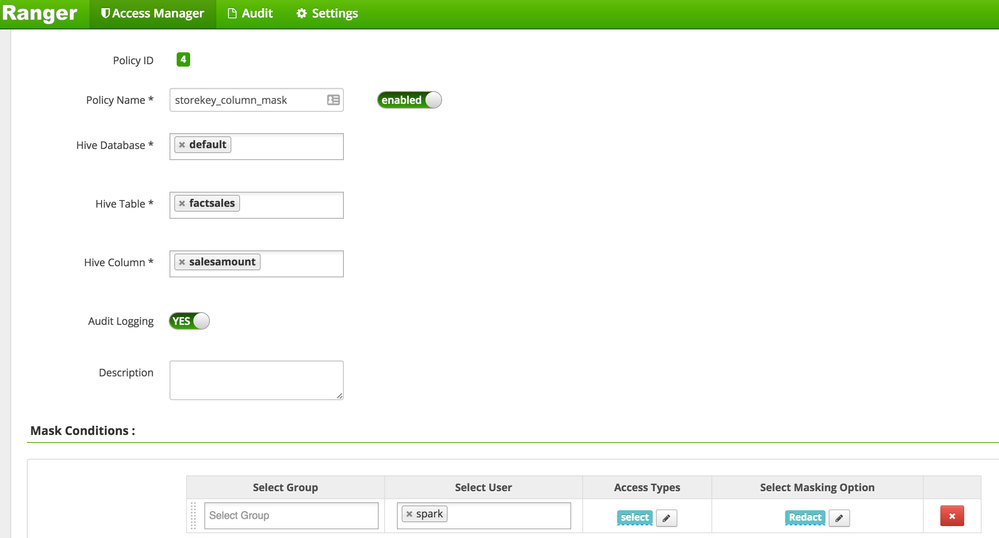The width and height of the screenshot is (999, 538).
Task: Open the Select Group field
Action: coord(291,516)
